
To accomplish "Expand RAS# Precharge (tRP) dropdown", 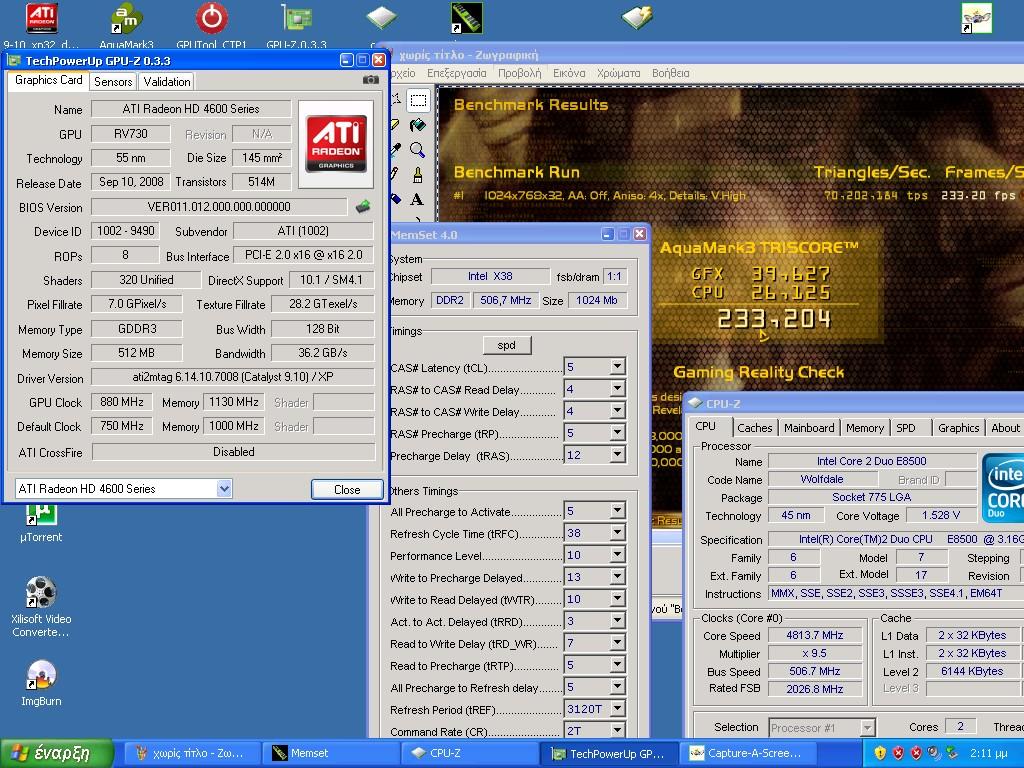I will [x=617, y=433].
